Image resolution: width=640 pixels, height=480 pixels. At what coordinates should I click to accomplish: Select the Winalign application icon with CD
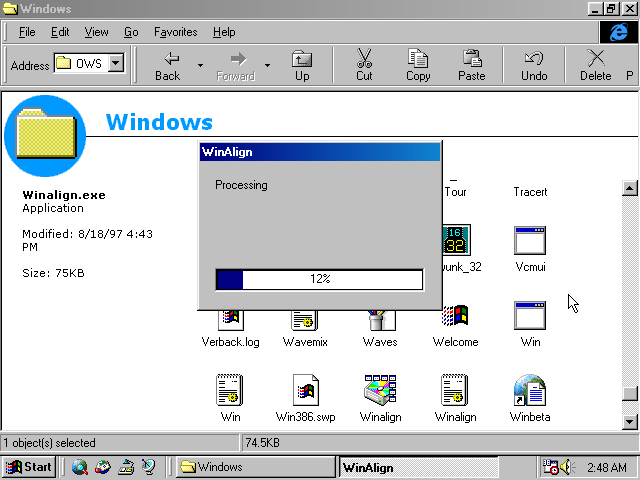pyautogui.click(x=380, y=390)
